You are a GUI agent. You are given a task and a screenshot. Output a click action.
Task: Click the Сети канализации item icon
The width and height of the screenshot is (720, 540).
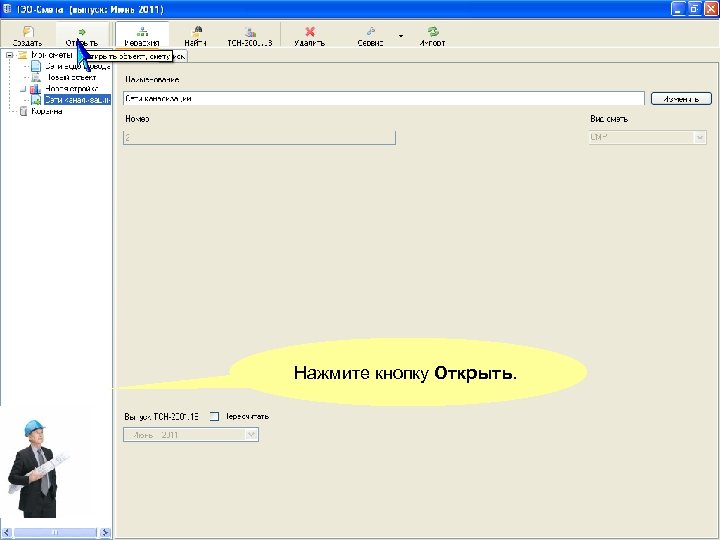coord(36,100)
